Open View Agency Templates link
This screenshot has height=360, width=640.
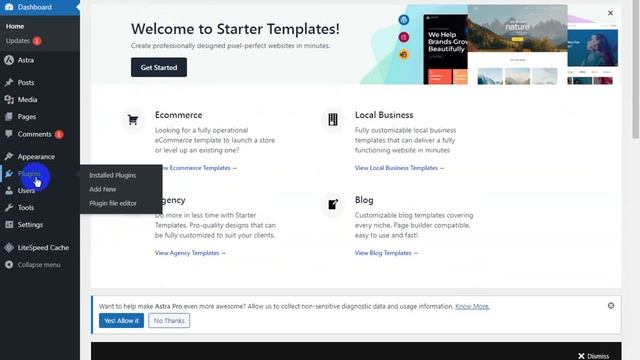pyautogui.click(x=190, y=253)
